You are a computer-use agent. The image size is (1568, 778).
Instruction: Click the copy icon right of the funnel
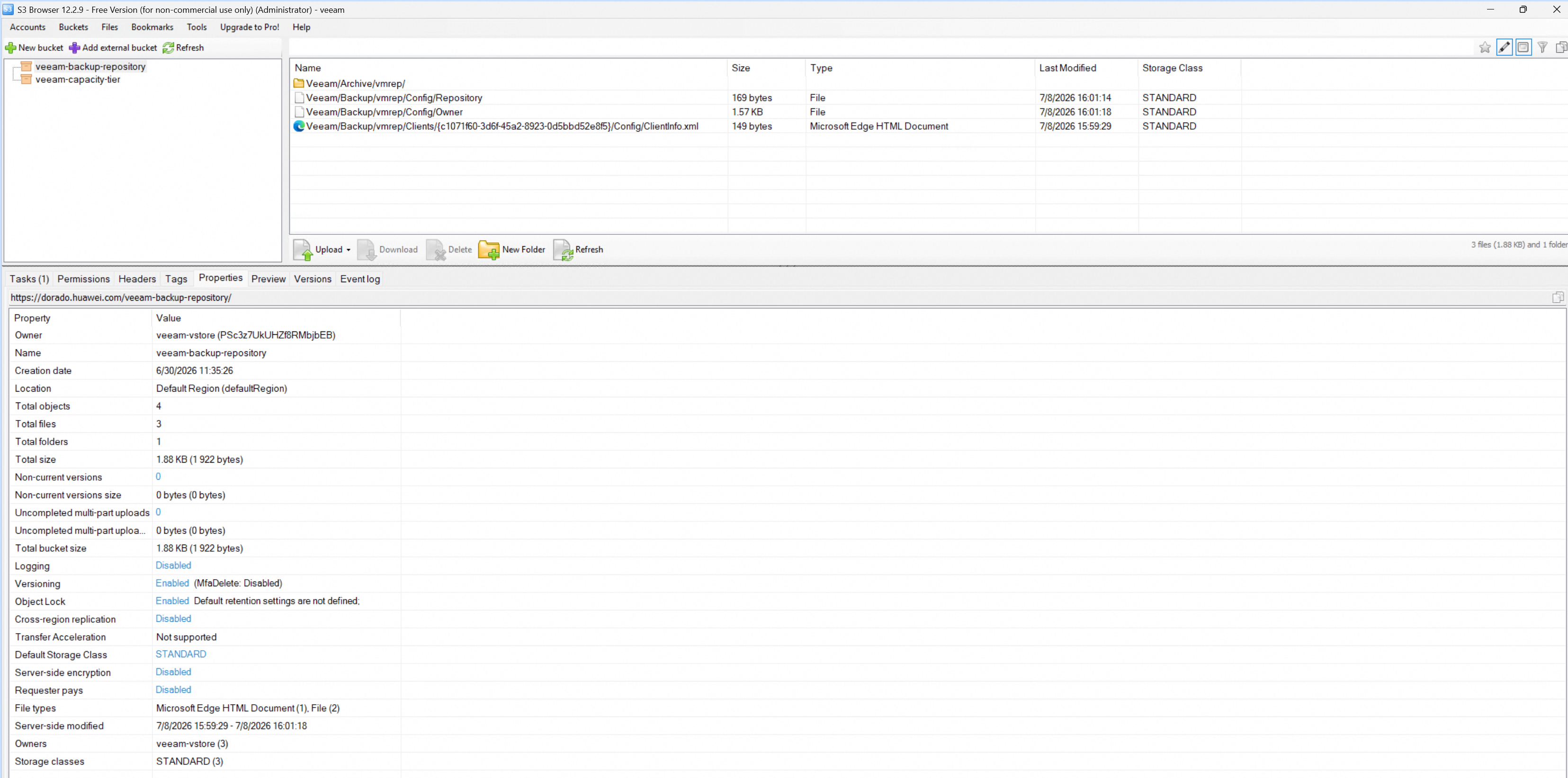click(x=1561, y=47)
